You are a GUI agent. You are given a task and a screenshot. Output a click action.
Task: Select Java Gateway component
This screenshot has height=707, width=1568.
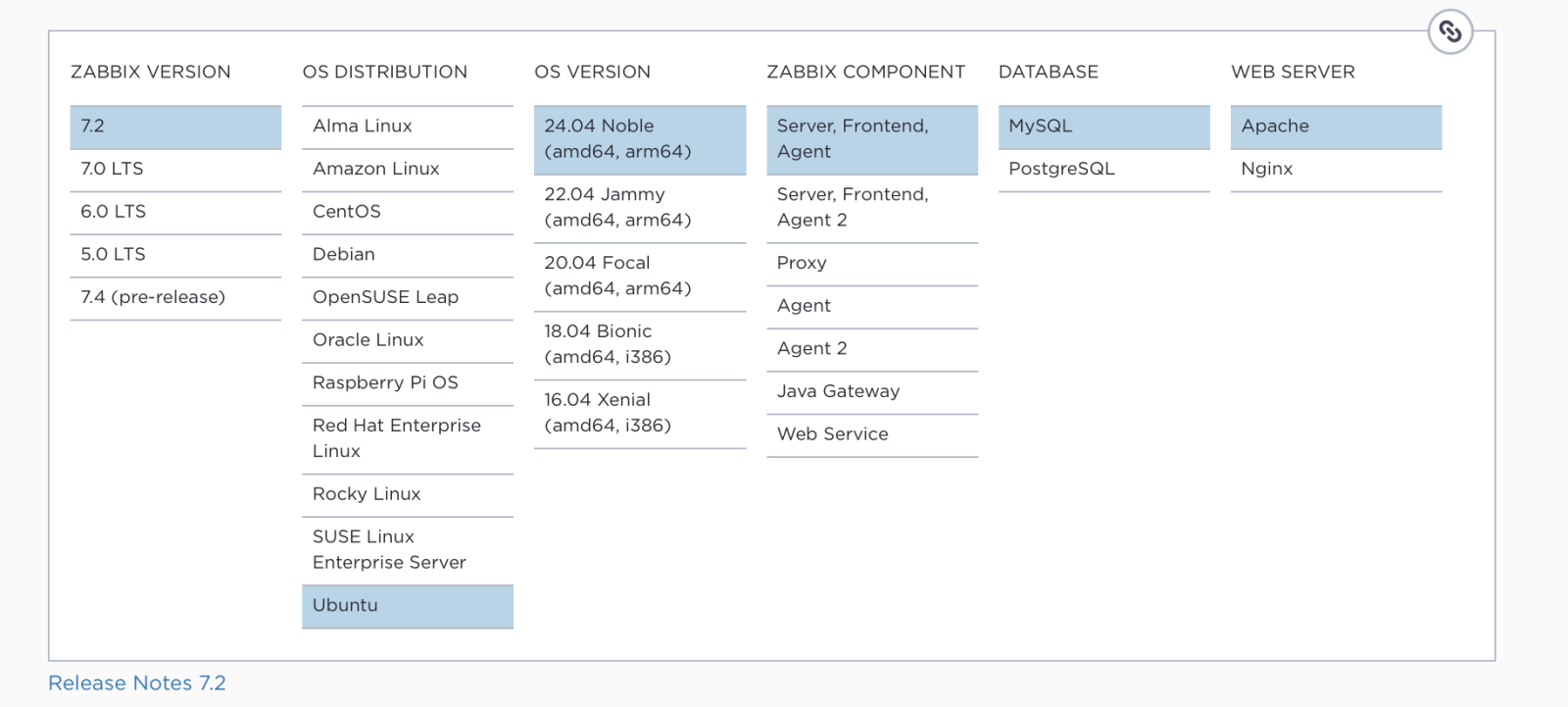[872, 392]
